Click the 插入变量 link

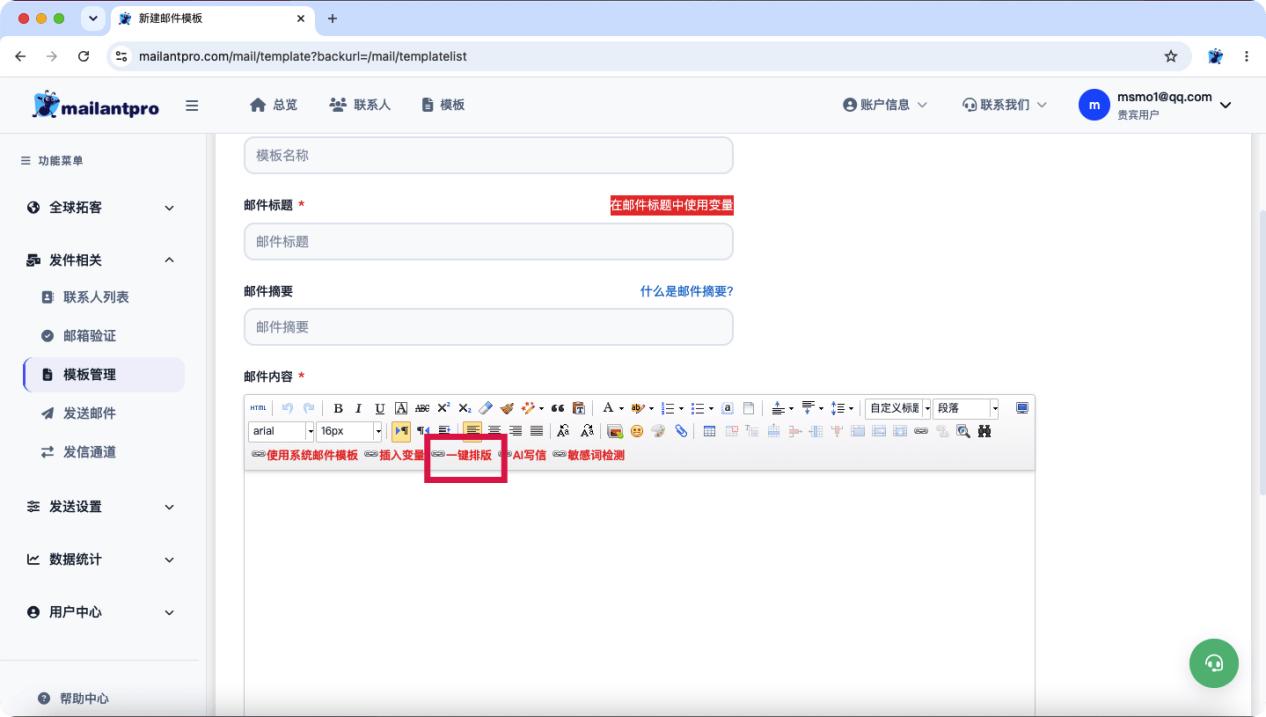[395, 455]
